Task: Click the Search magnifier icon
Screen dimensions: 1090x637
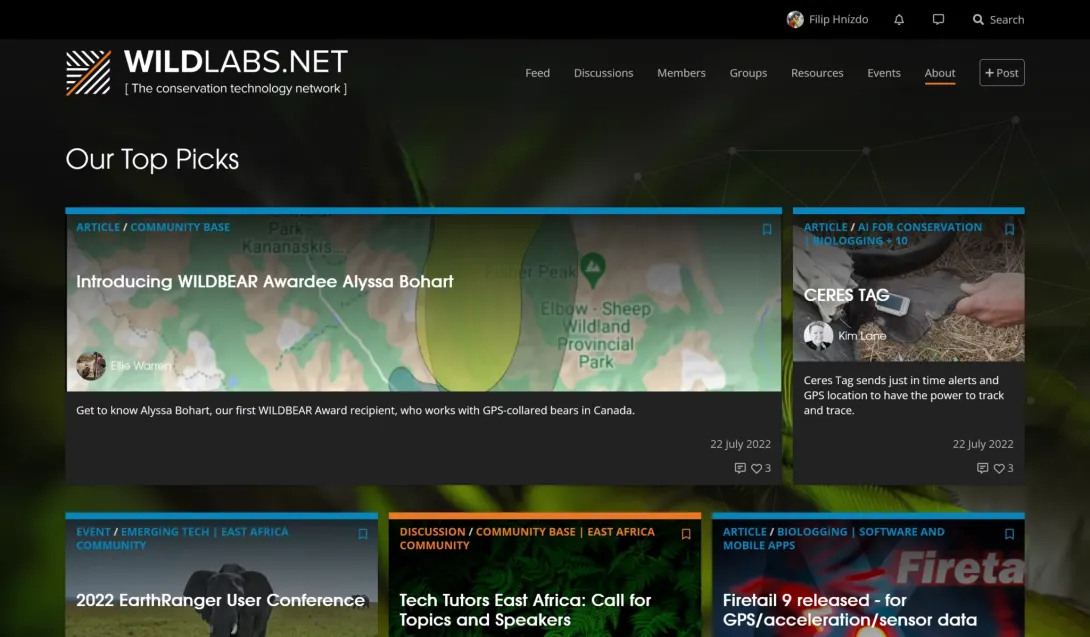Action: (978, 19)
